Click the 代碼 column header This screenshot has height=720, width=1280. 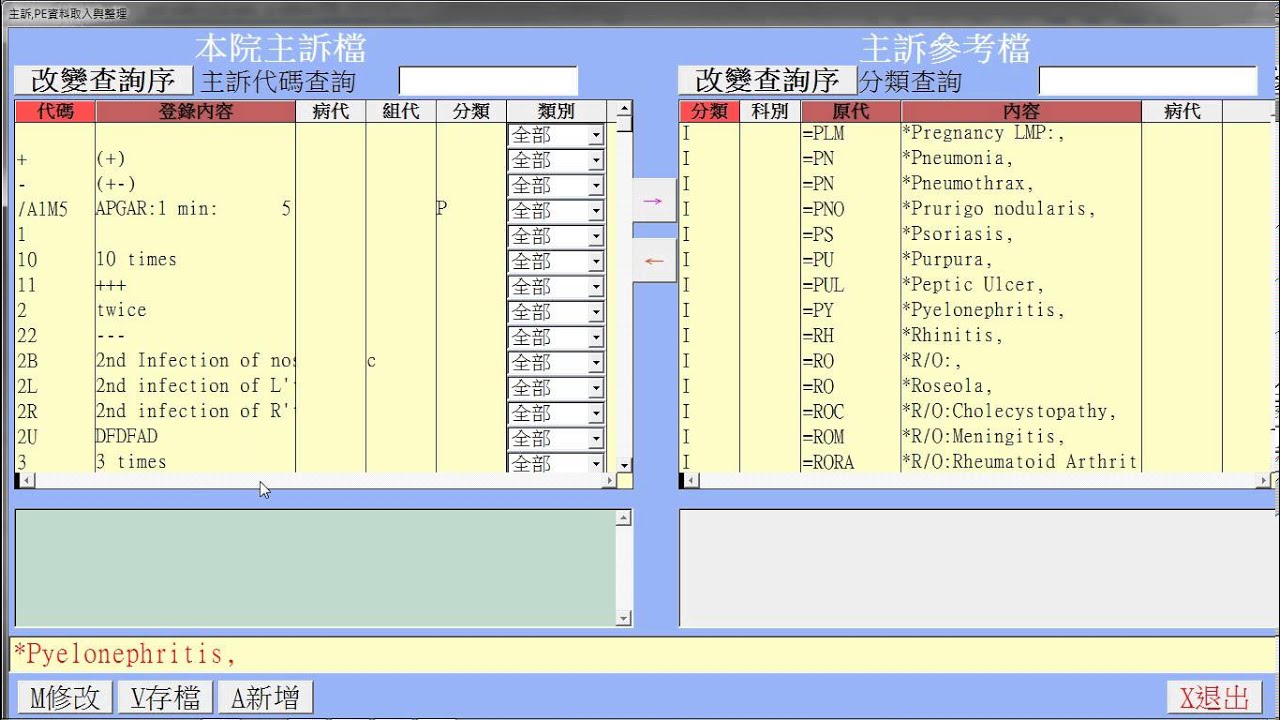[55, 111]
